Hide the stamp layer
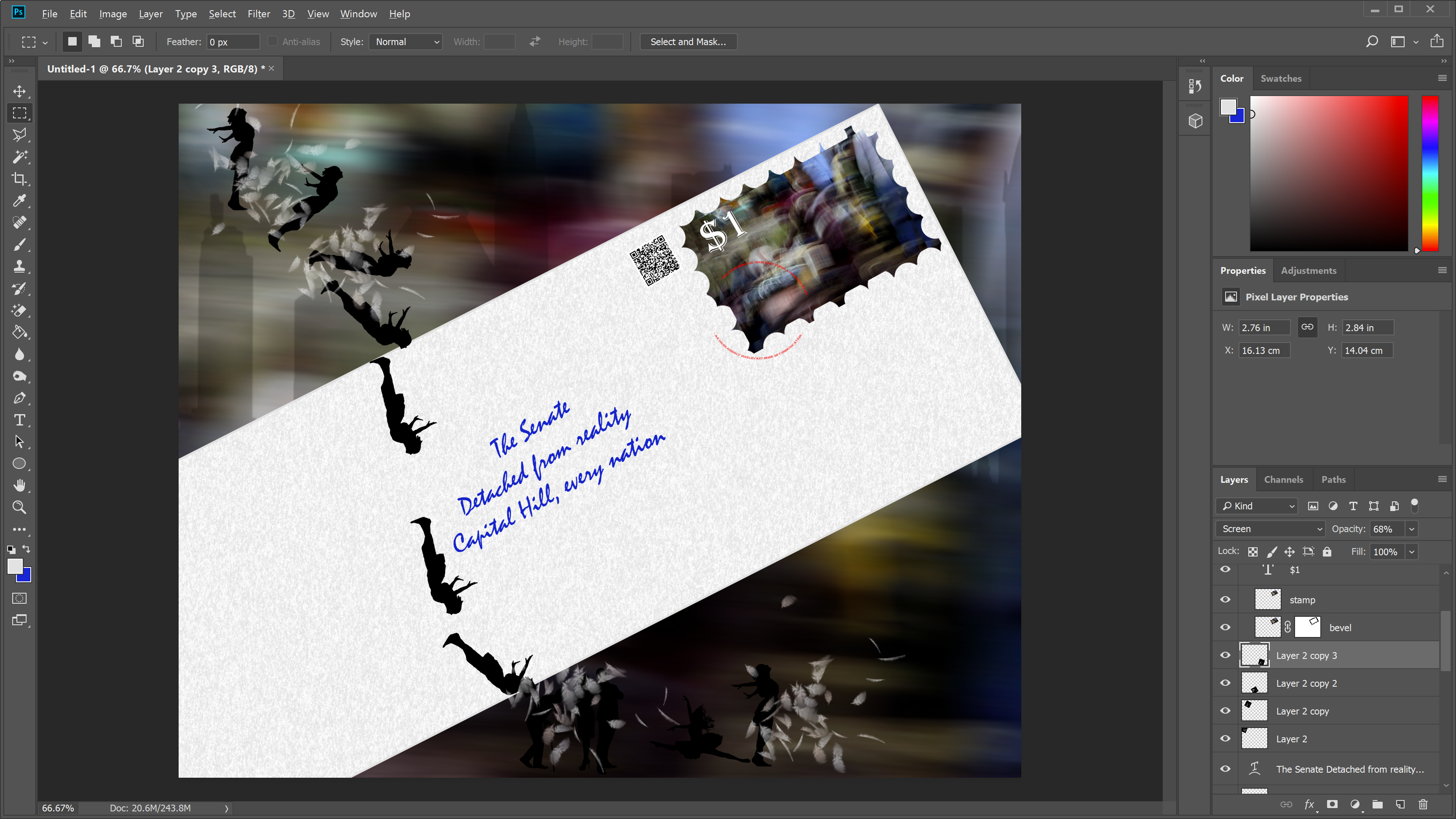 coord(1226,600)
